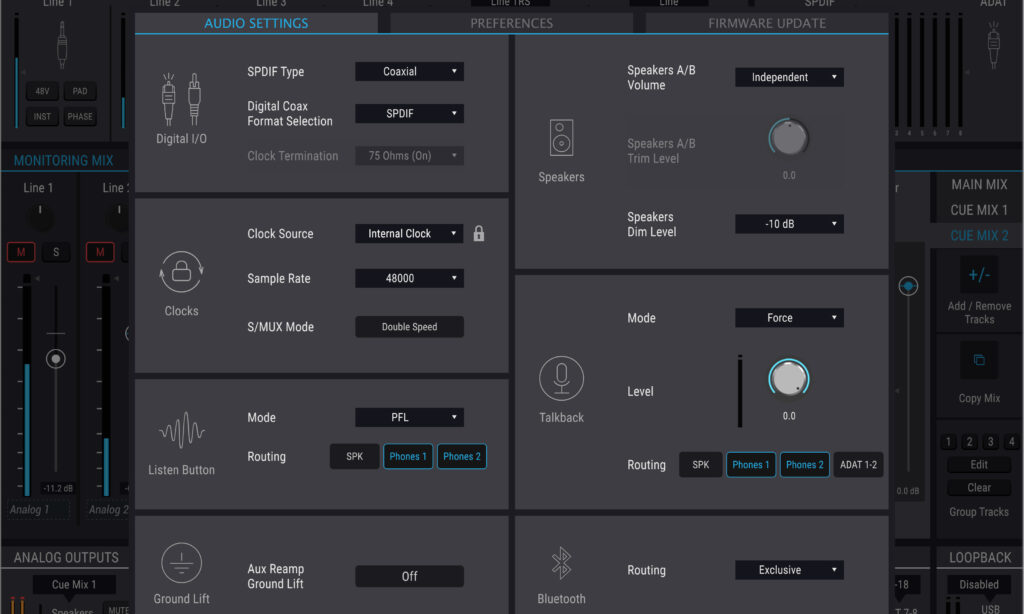The width and height of the screenshot is (1024, 614).
Task: Click the clock source padlock icon
Action: (479, 233)
